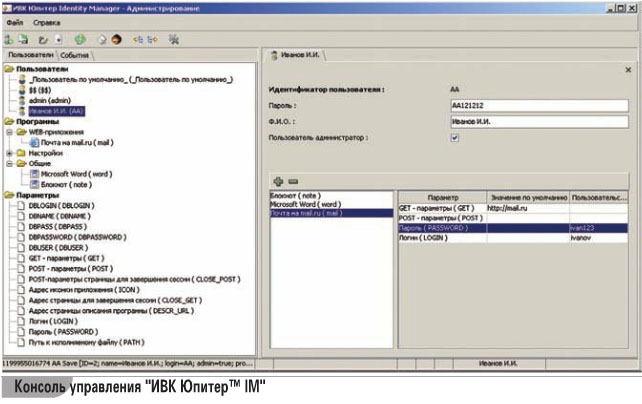Click the green globe toolbar icon
The image size is (642, 404).
tap(80, 39)
